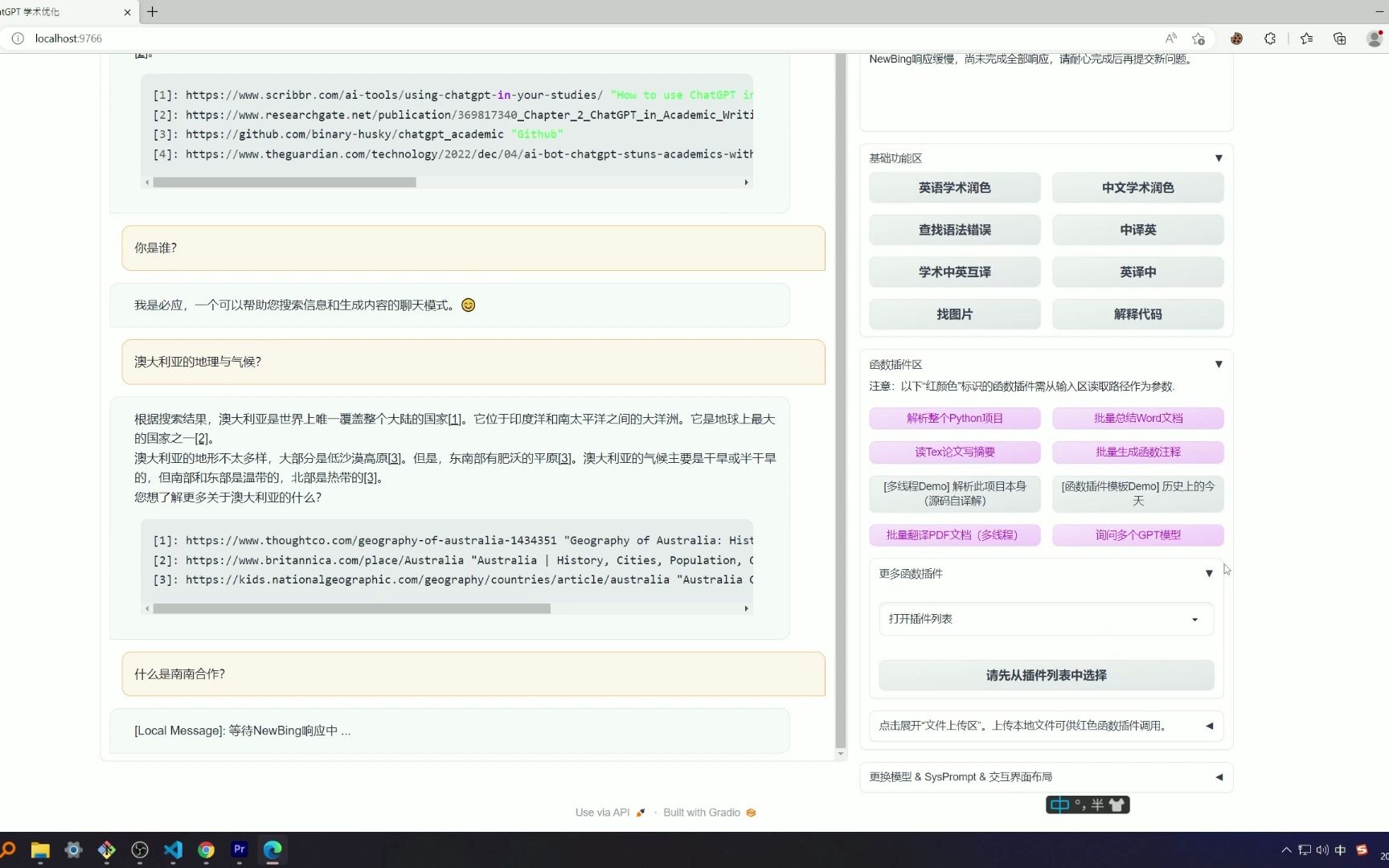This screenshot has height=868, width=1389.
Task: Open OBS Studio from the taskbar
Action: coord(140,850)
